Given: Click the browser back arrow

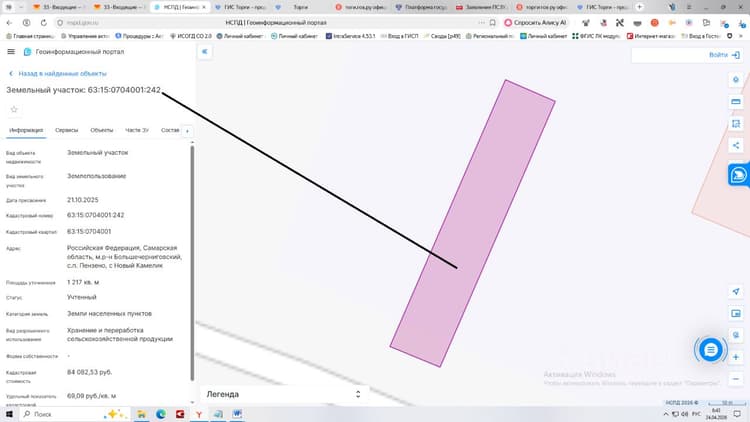Looking at the screenshot, I should 9,22.
